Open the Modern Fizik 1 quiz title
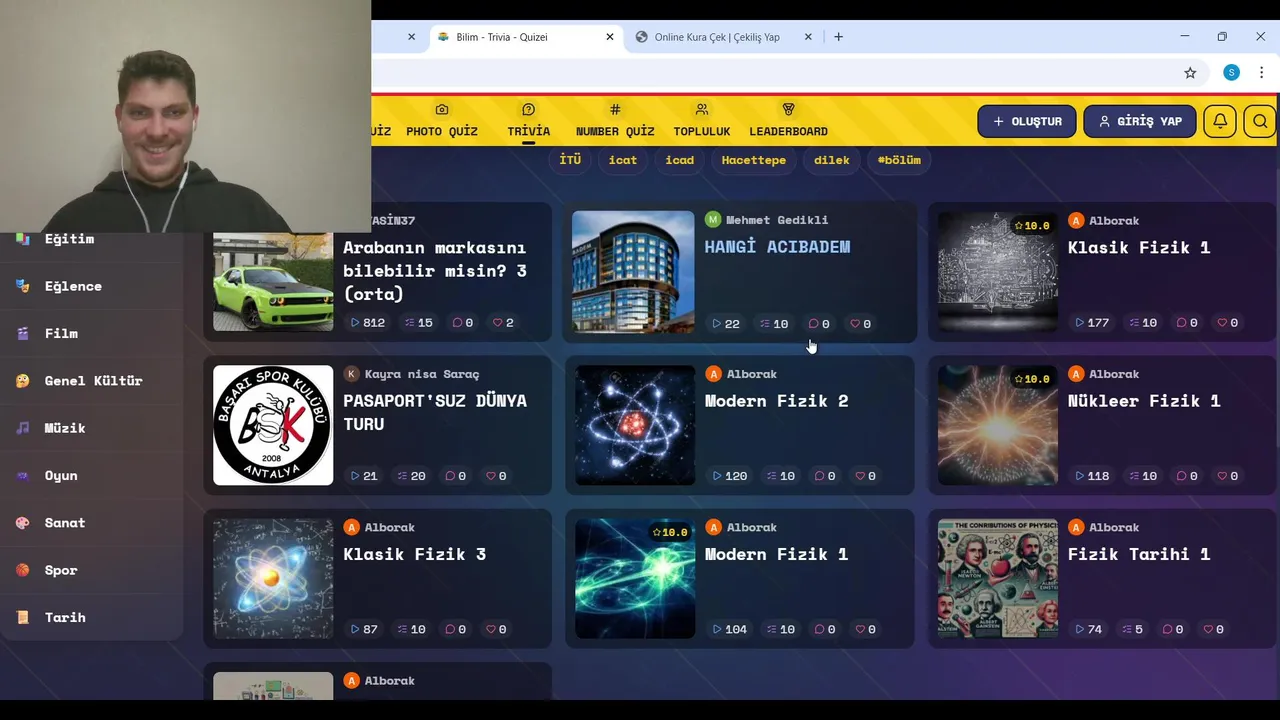The height and width of the screenshot is (720, 1280). 776,554
